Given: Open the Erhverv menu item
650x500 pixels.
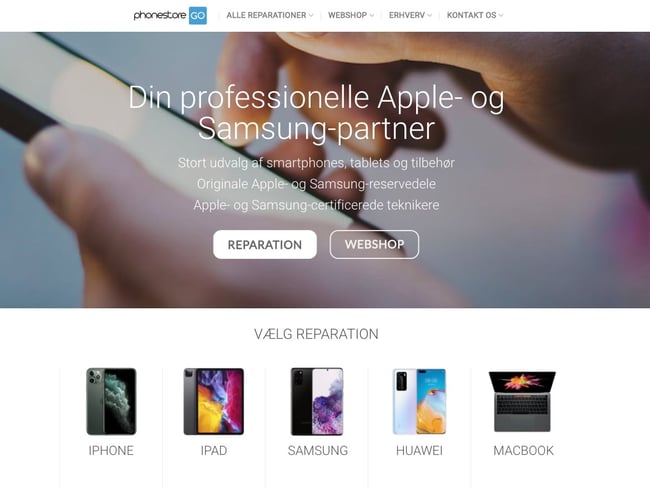Looking at the screenshot, I should (407, 15).
